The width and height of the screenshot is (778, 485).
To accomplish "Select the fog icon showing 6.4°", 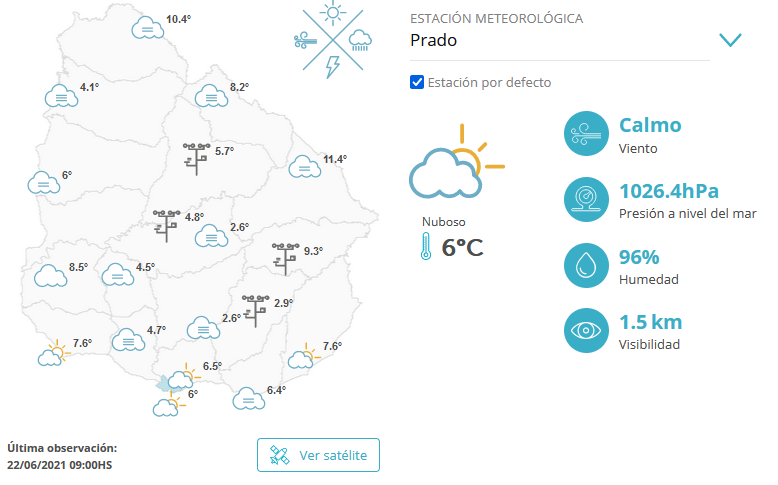I will [248, 398].
